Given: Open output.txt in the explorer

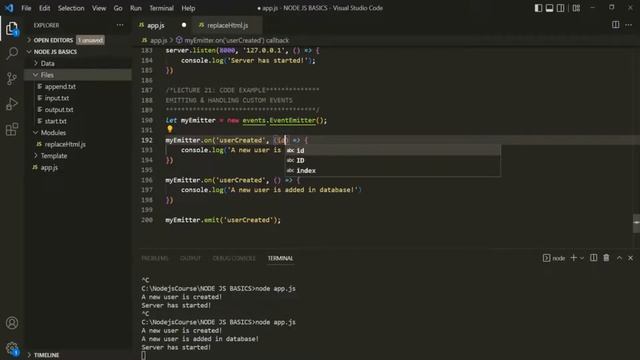Looking at the screenshot, I should tap(59, 109).
